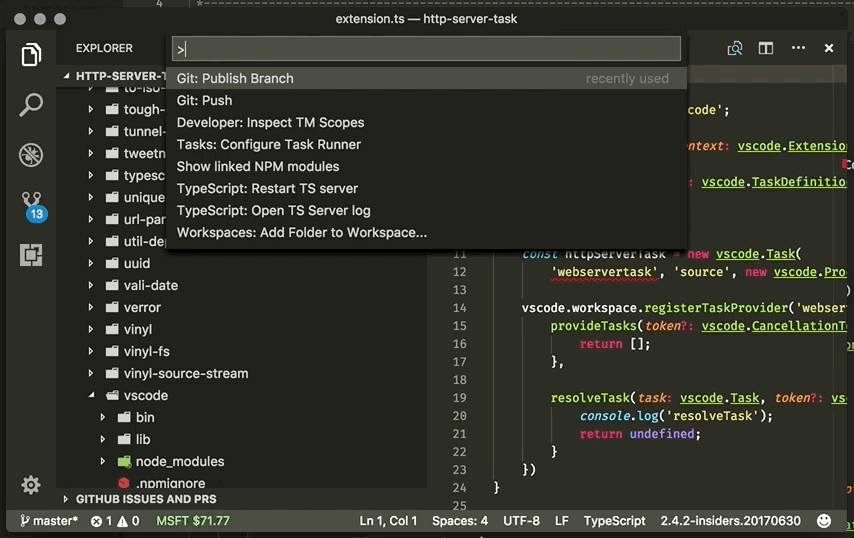Expand the vinyl folder arrow
This screenshot has width=854, height=538.
coord(90,329)
